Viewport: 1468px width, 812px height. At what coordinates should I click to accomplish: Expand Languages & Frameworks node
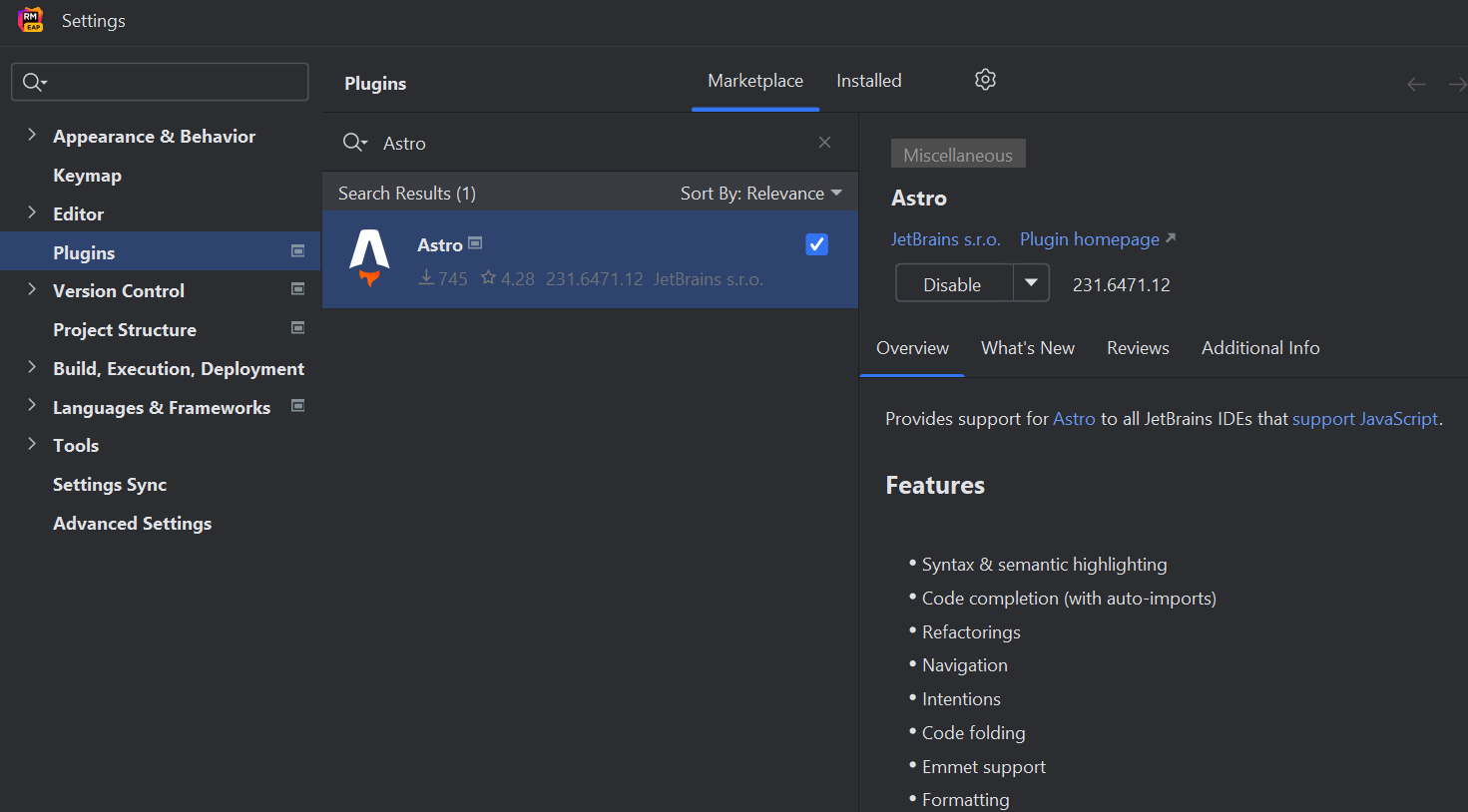tap(32, 406)
